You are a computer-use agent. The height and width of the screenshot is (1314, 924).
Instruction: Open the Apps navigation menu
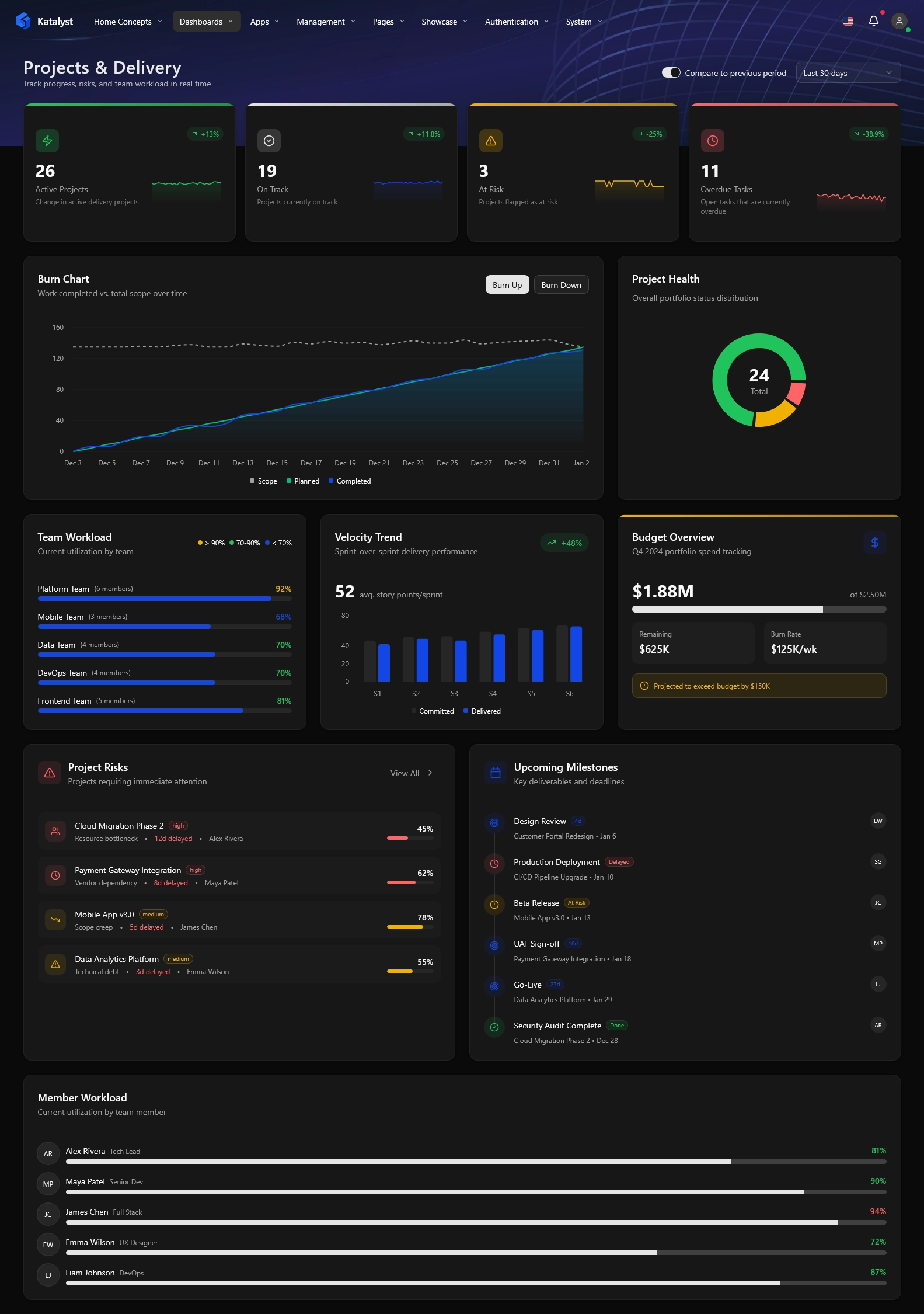[x=264, y=22]
